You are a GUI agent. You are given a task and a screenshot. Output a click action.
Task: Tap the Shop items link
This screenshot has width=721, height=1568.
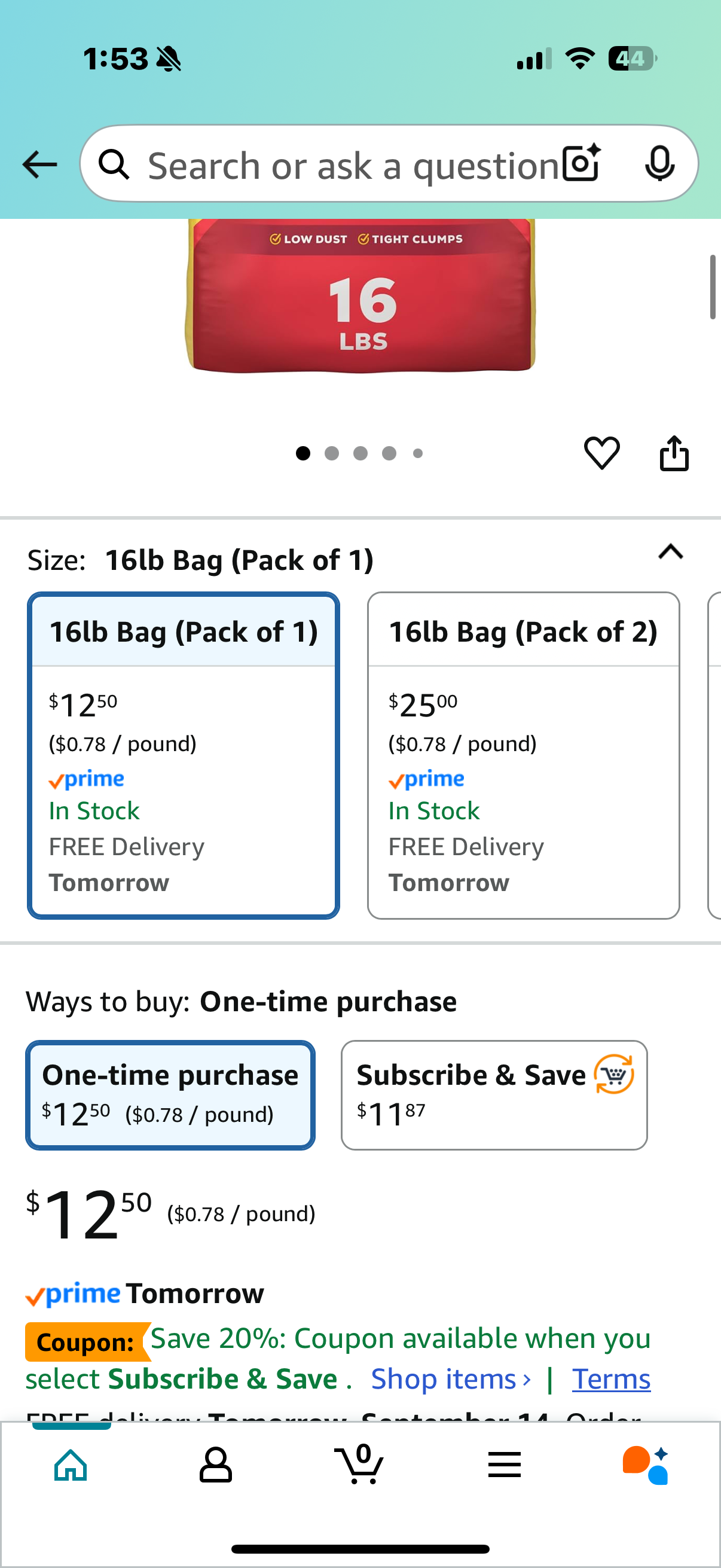(x=451, y=1378)
